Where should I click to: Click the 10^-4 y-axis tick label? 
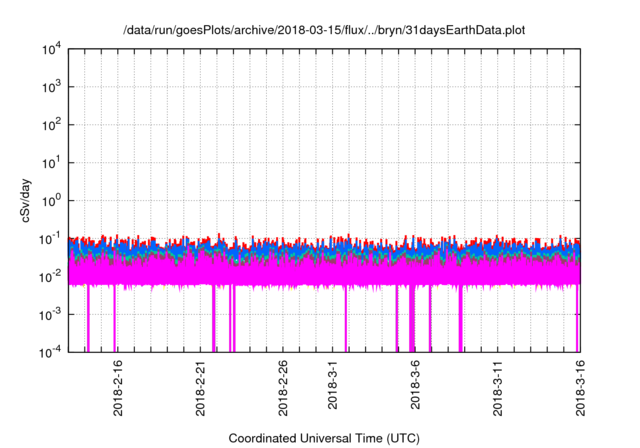[50, 352]
